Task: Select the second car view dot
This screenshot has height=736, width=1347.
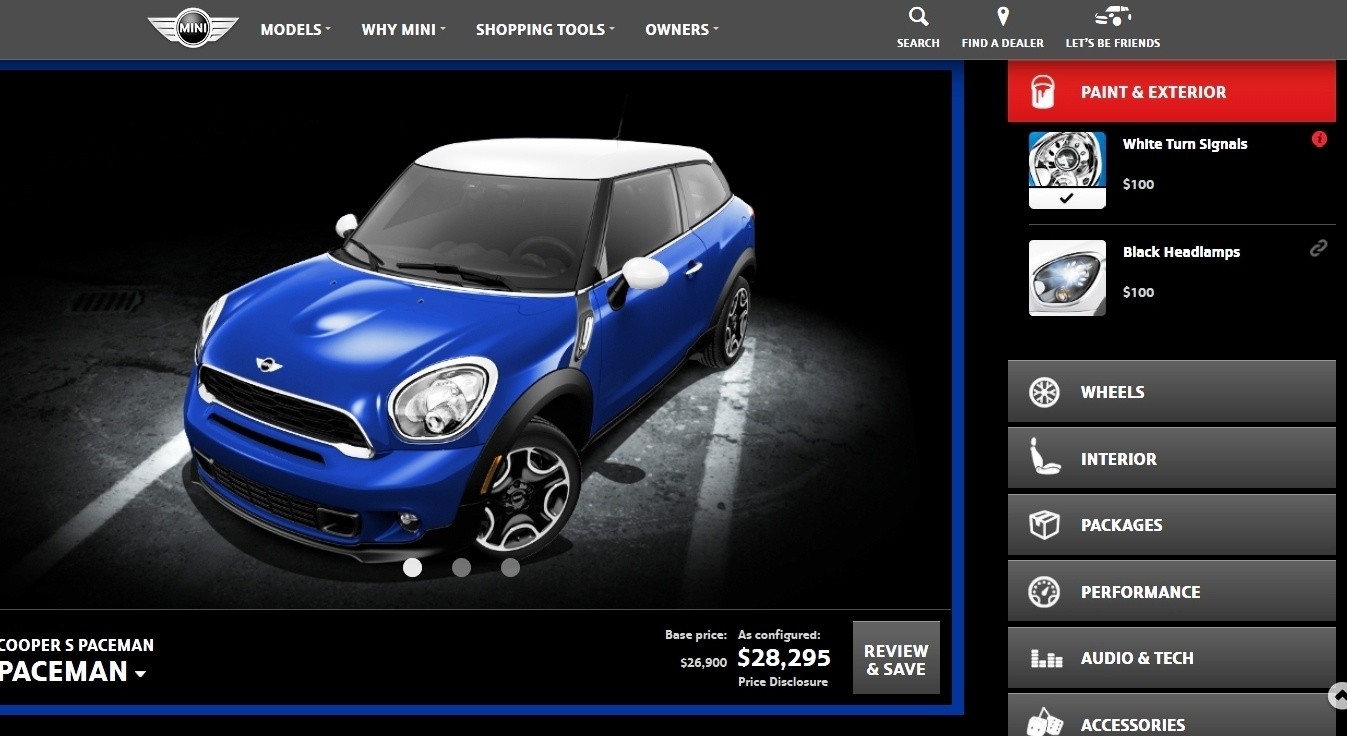Action: pyautogui.click(x=461, y=568)
